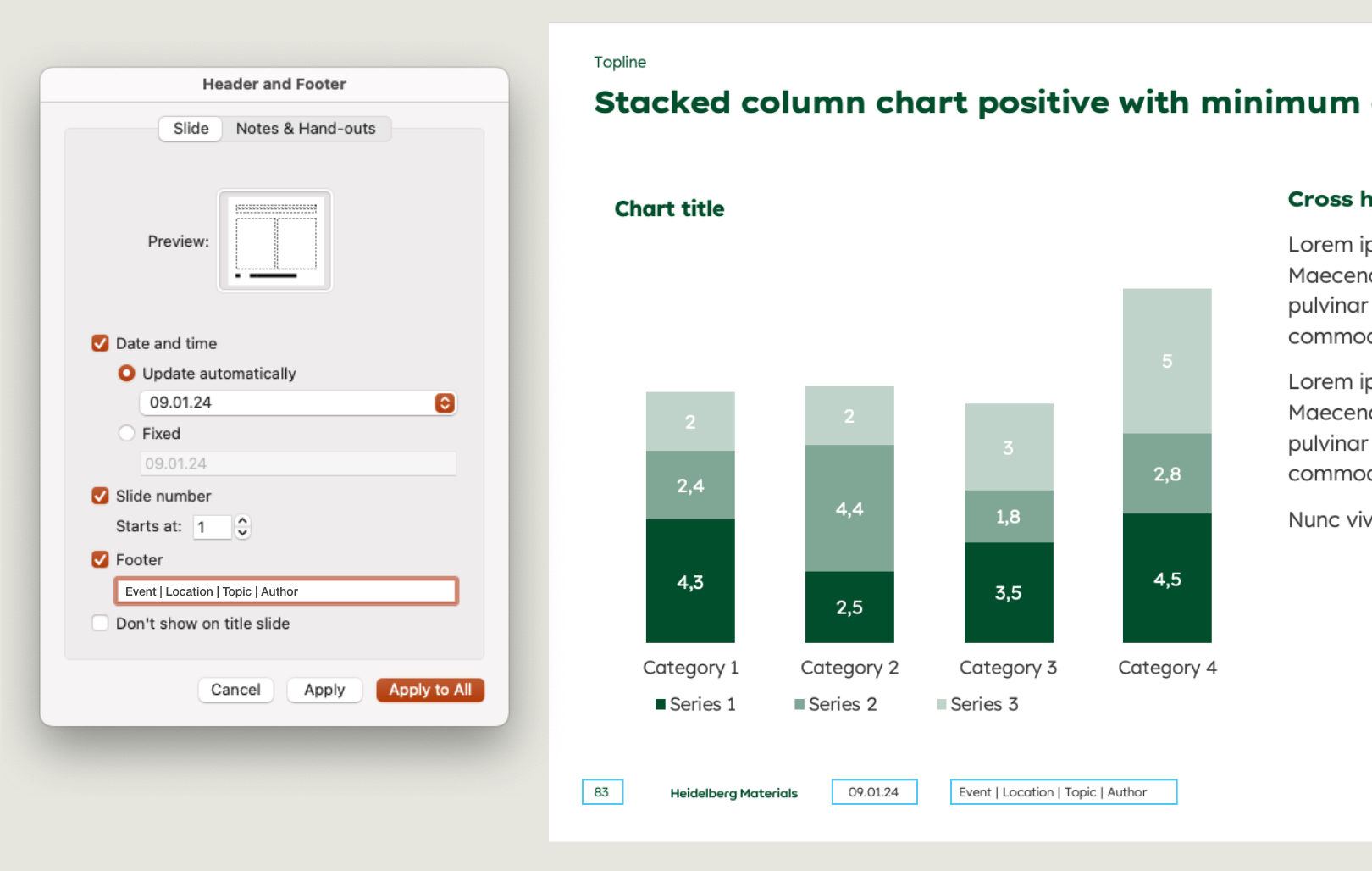Image resolution: width=1372 pixels, height=871 pixels.
Task: Open the date format dropdown arrows
Action: coord(445,403)
